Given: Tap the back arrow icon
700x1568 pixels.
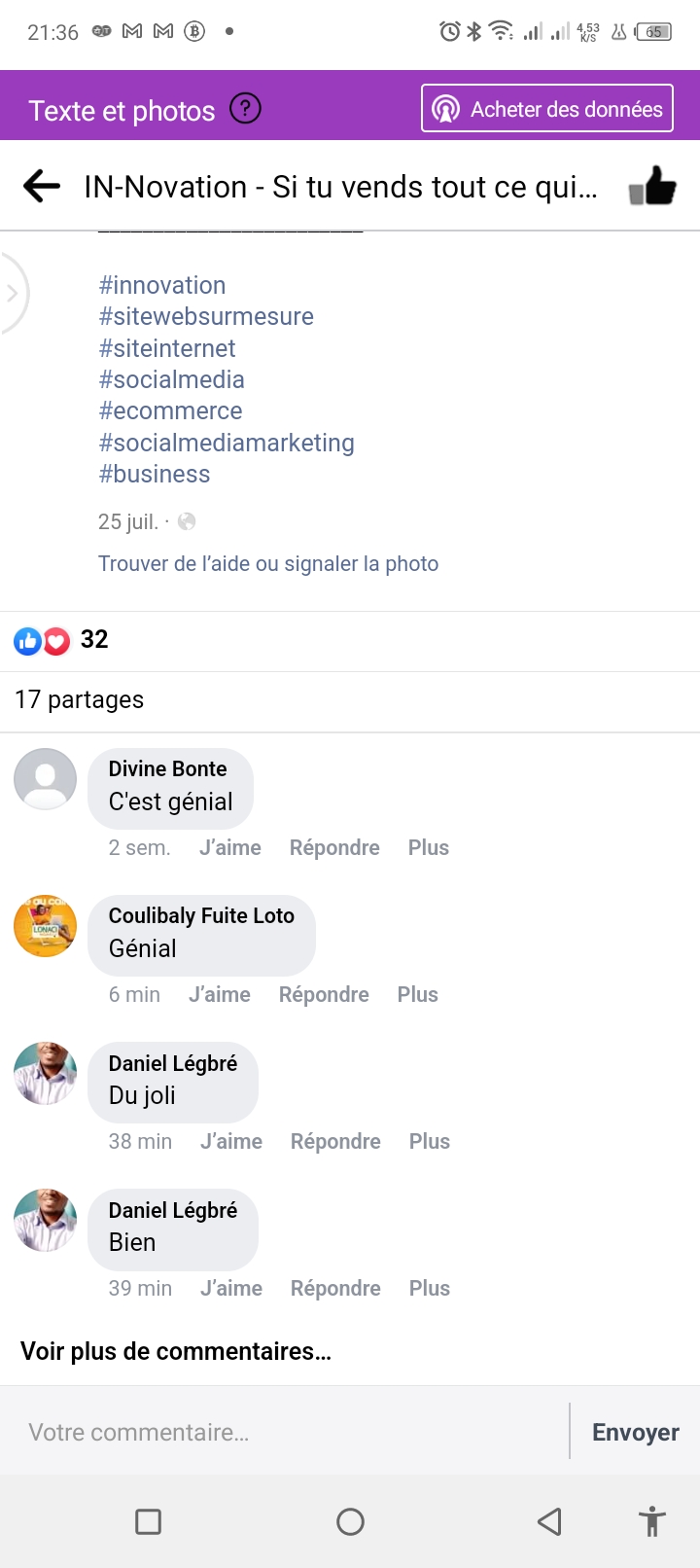Looking at the screenshot, I should coord(42,186).
